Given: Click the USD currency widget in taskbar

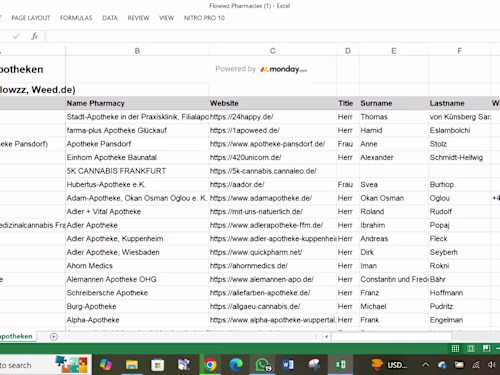Looking at the screenshot, I should [x=389, y=365].
